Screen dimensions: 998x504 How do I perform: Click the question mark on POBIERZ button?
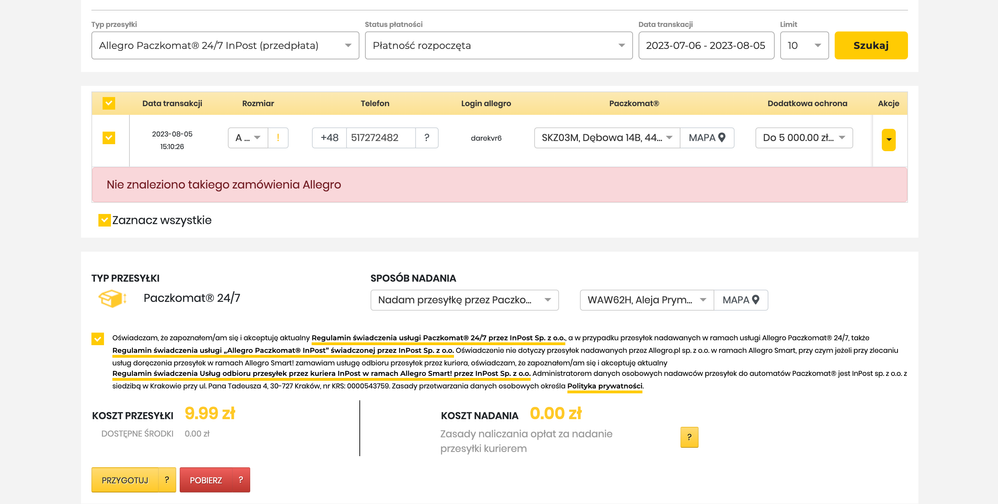[241, 480]
